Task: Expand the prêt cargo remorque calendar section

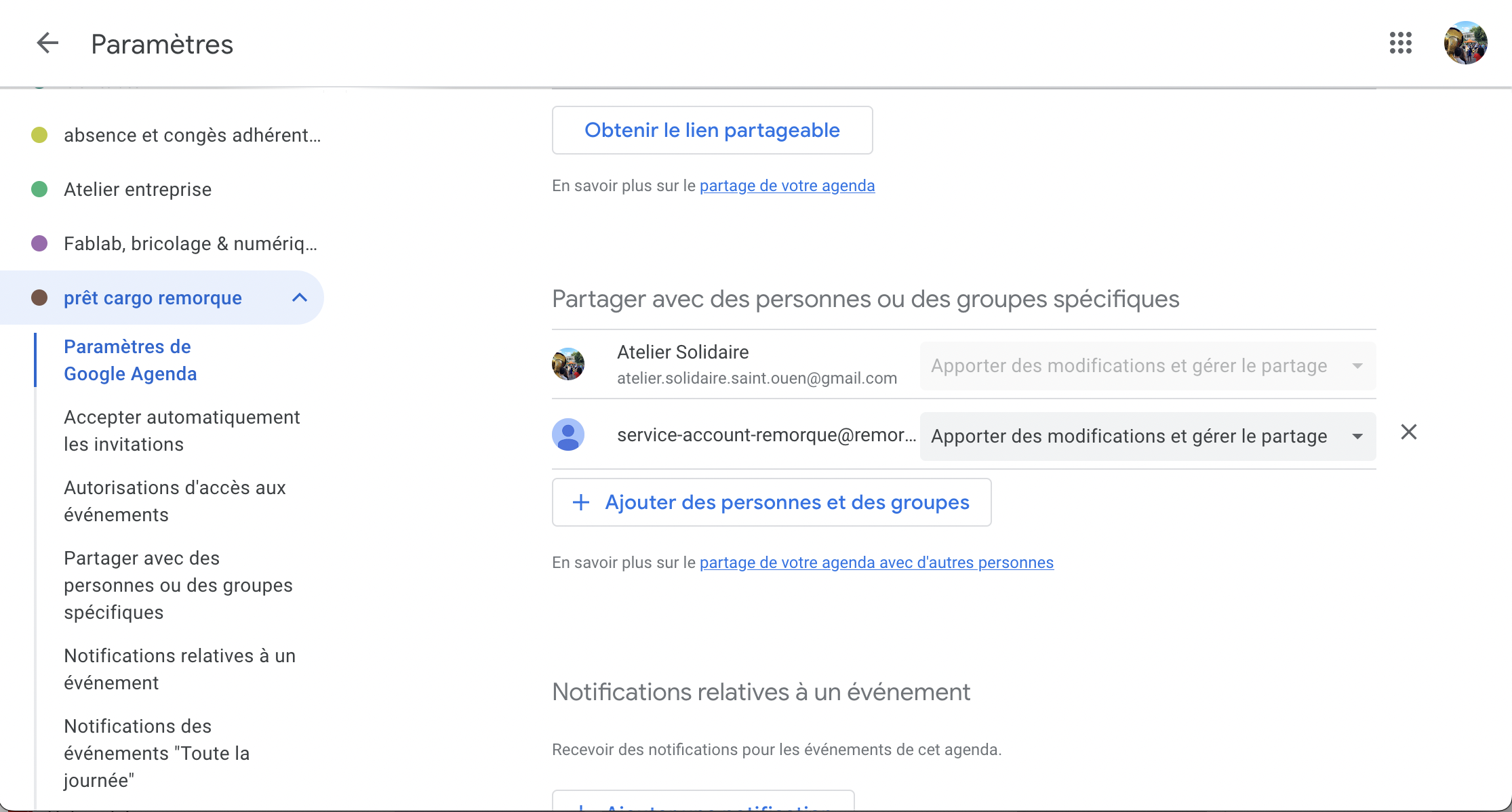Action: tap(300, 297)
